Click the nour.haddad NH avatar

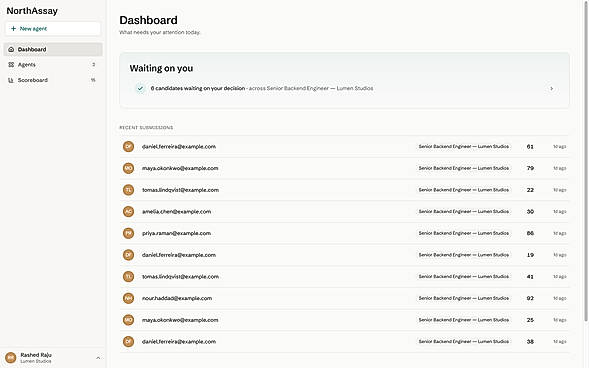128,298
